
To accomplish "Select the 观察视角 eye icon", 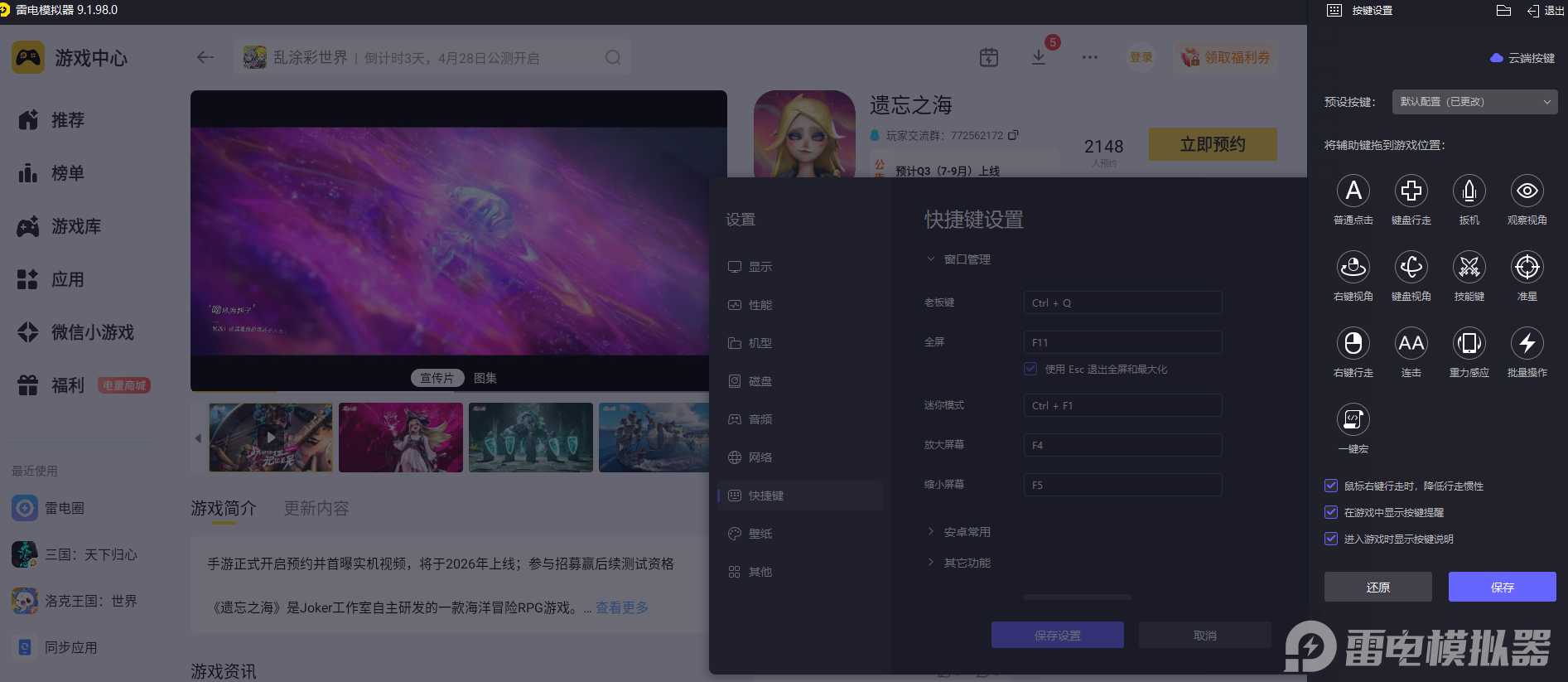I will (x=1527, y=191).
